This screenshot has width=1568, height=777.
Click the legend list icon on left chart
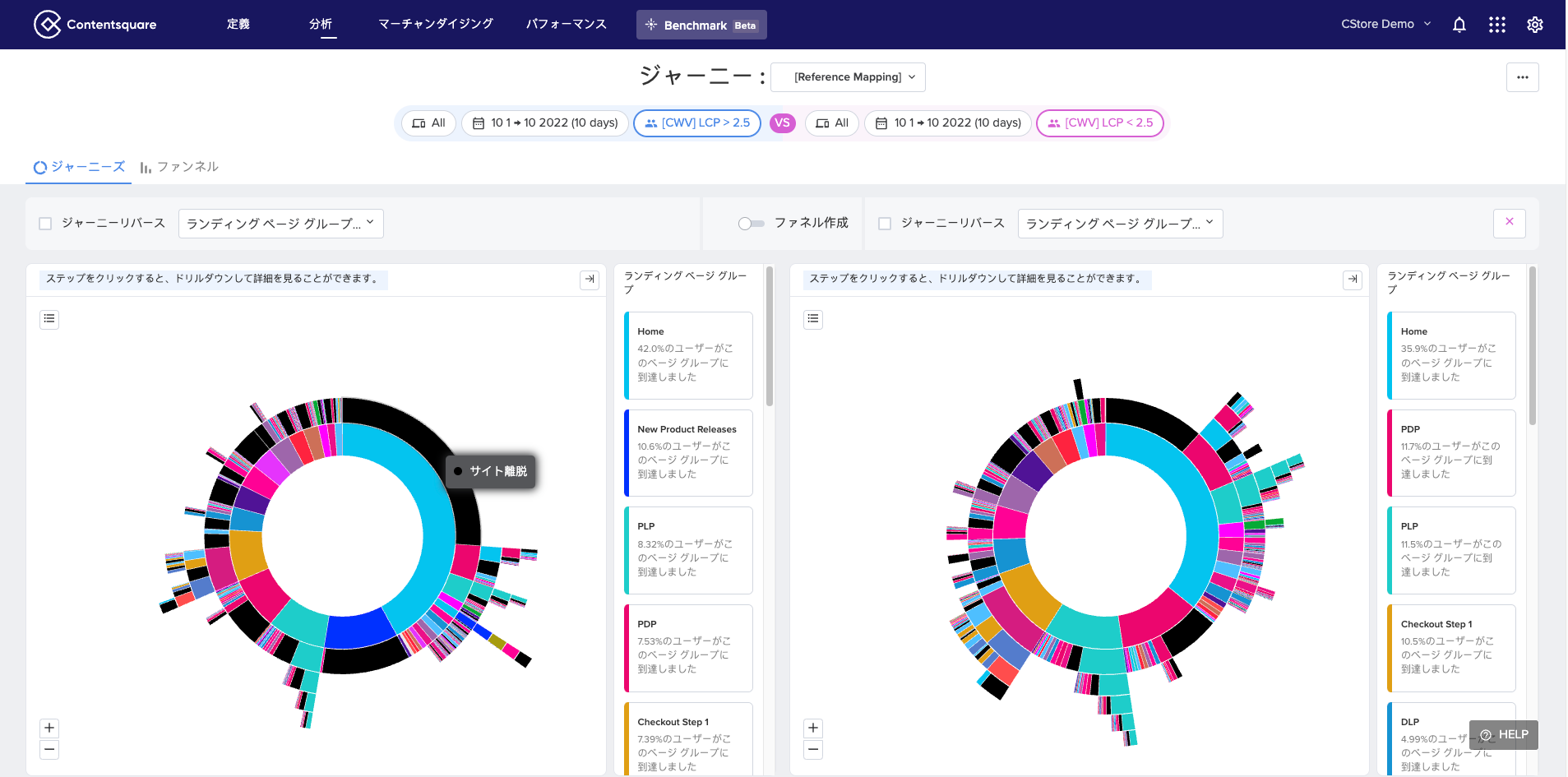coord(49,319)
